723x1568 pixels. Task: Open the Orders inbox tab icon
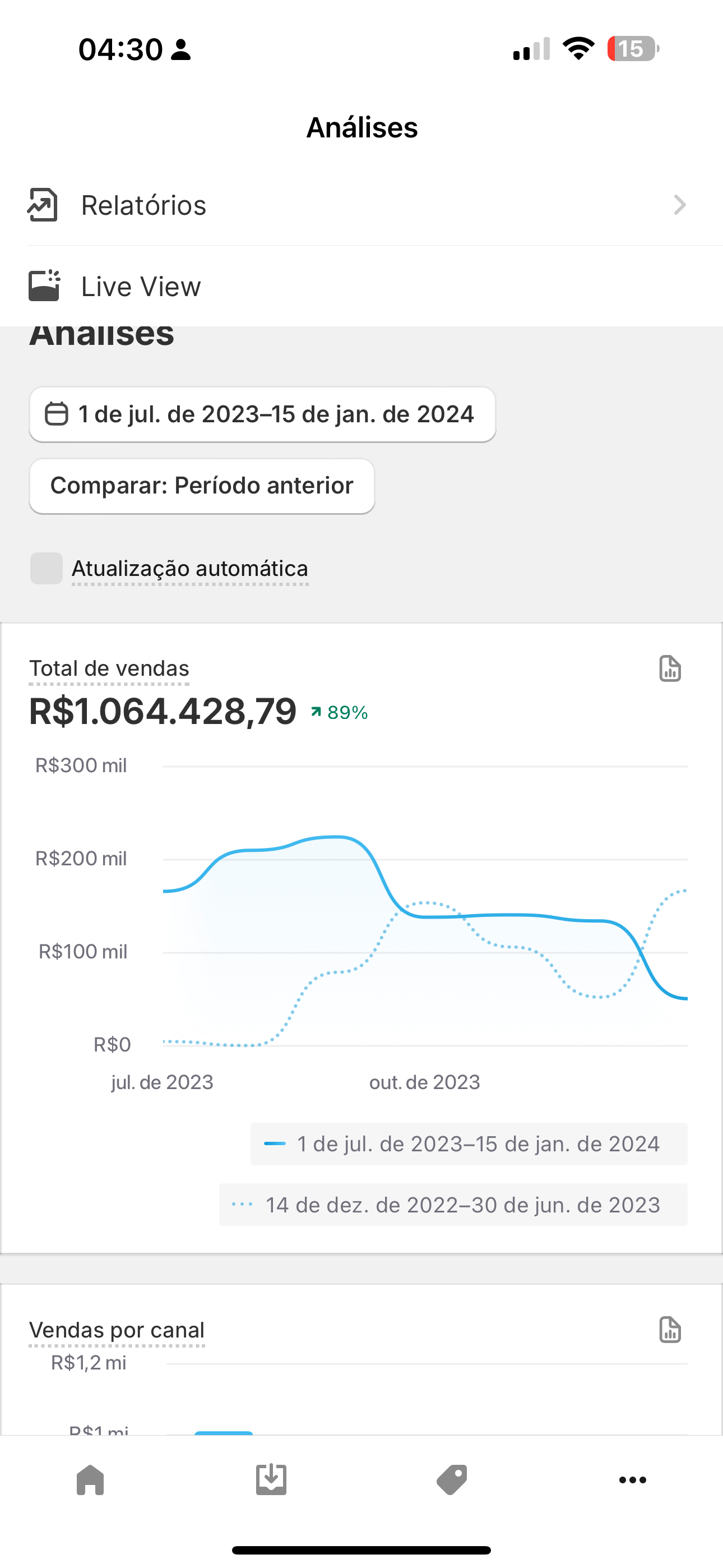[271, 1480]
